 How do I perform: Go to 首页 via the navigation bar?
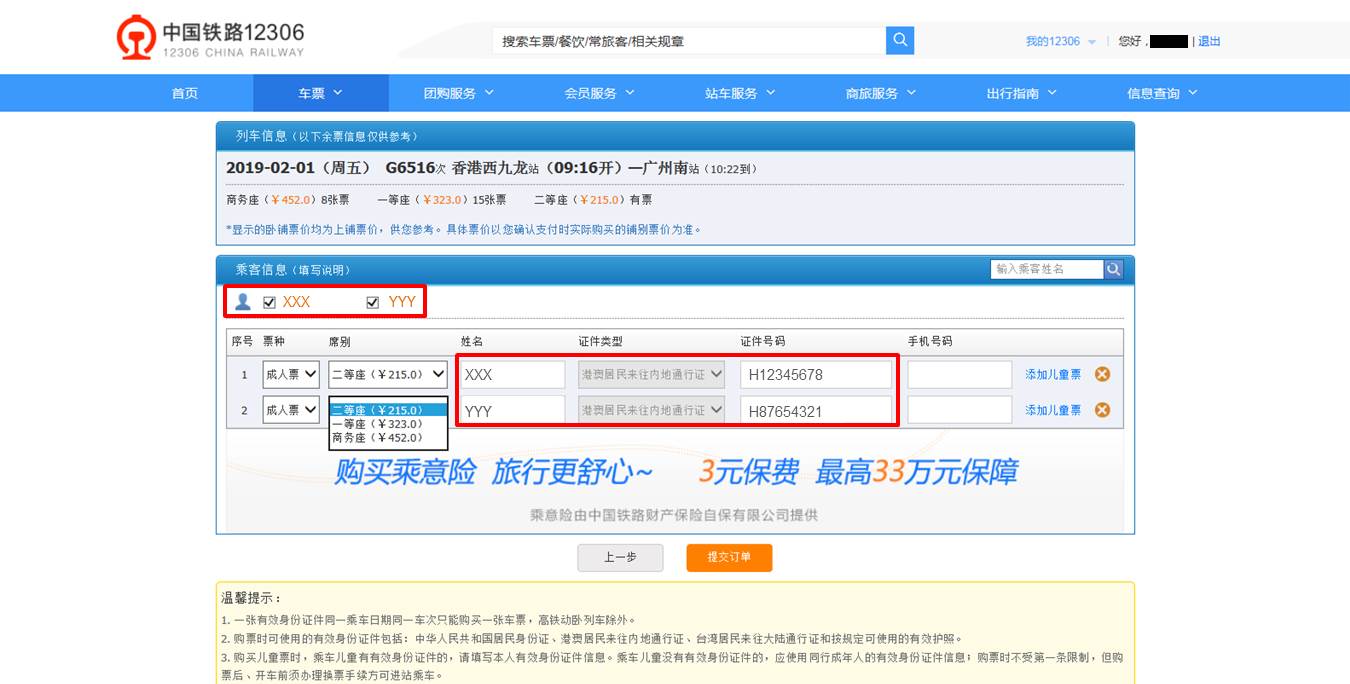click(184, 92)
